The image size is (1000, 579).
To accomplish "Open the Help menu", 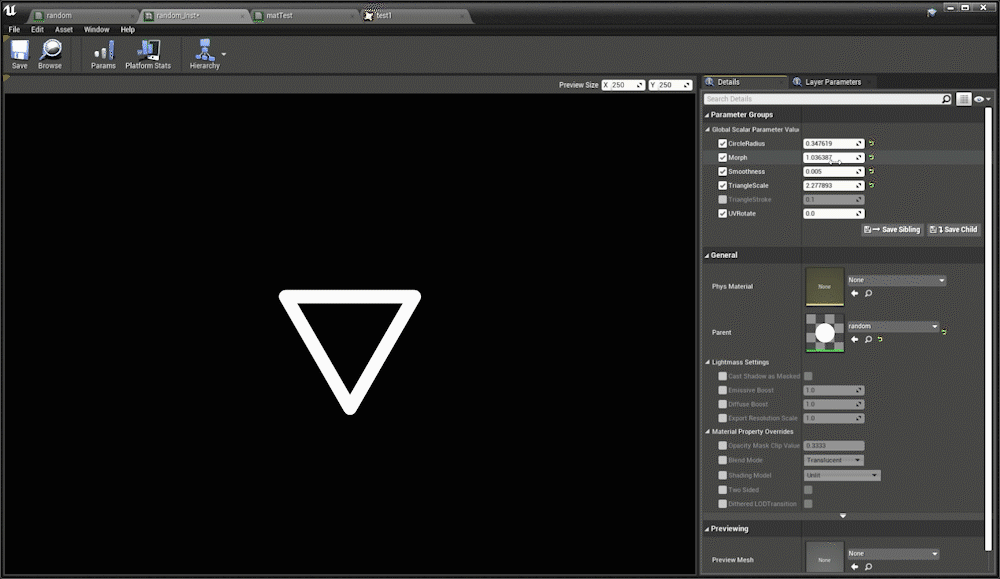I will [x=128, y=29].
